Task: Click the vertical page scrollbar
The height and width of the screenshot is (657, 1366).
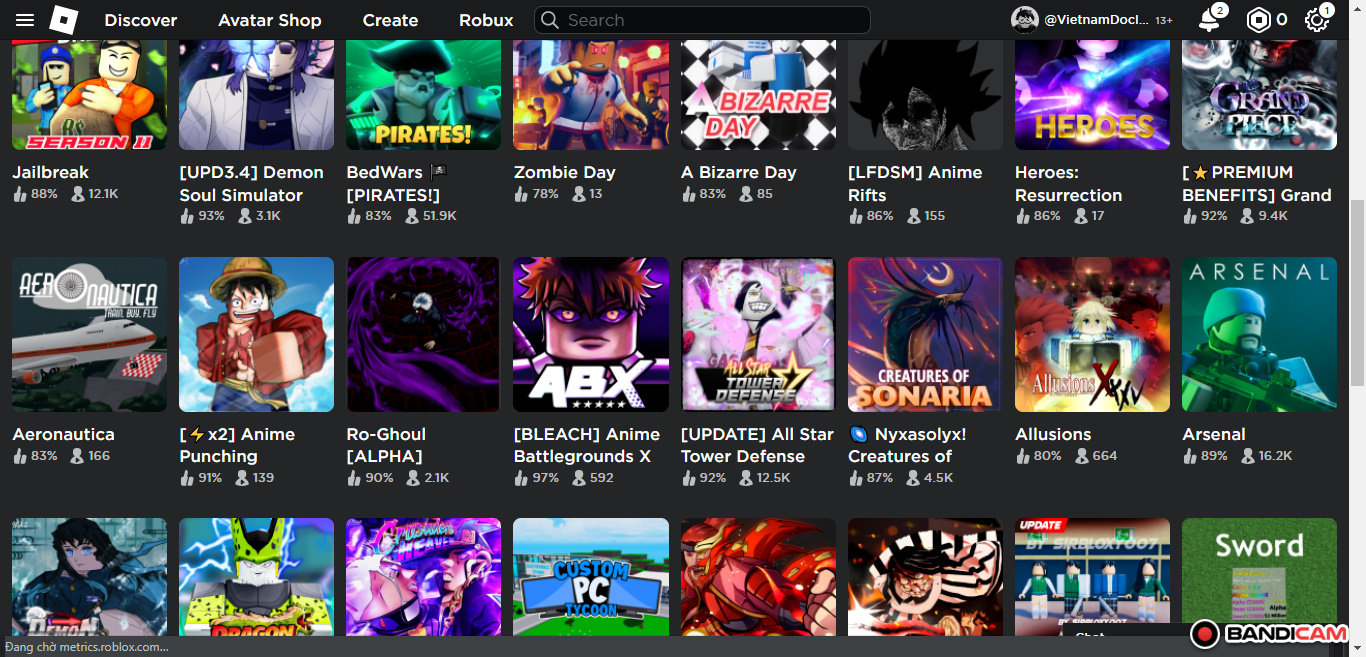Action: 1357,290
